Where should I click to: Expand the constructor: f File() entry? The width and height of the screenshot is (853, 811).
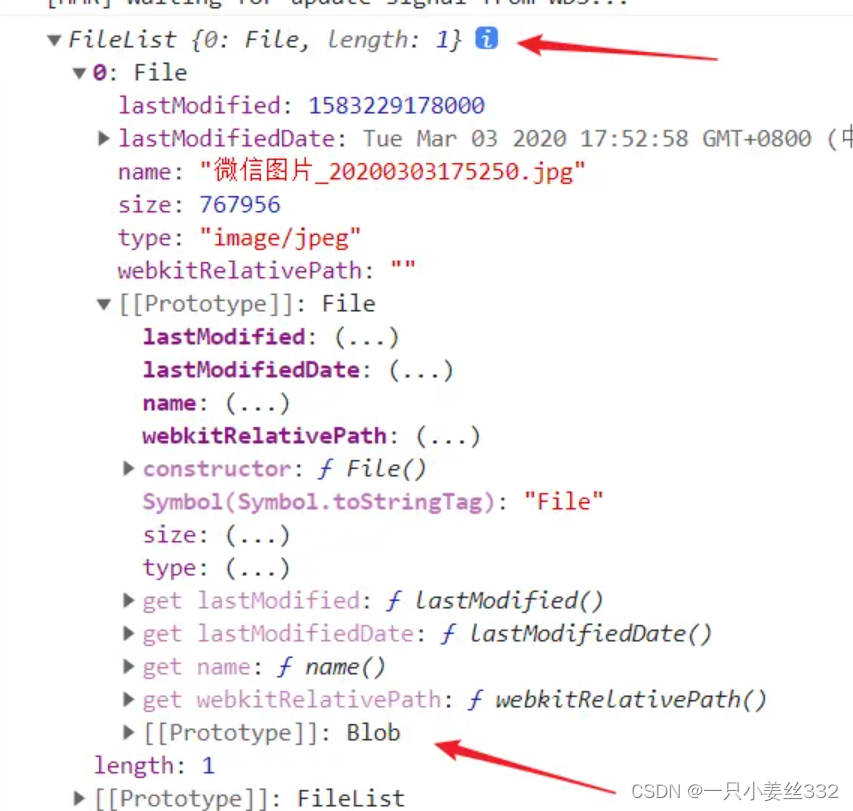(128, 468)
